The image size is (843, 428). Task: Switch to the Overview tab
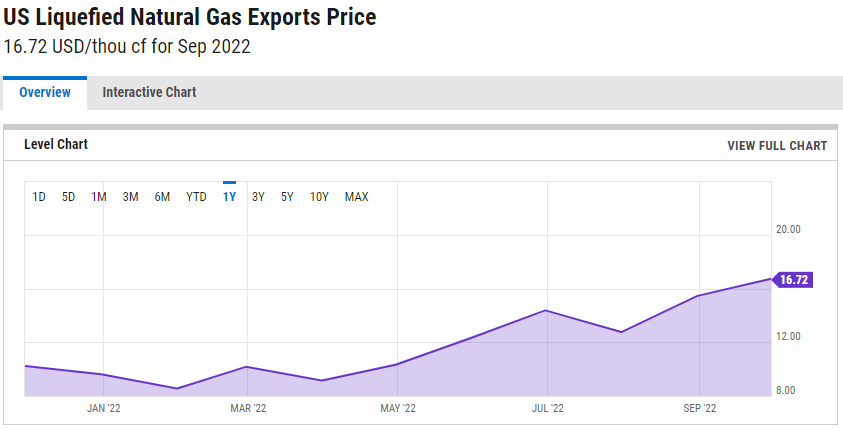pos(45,92)
